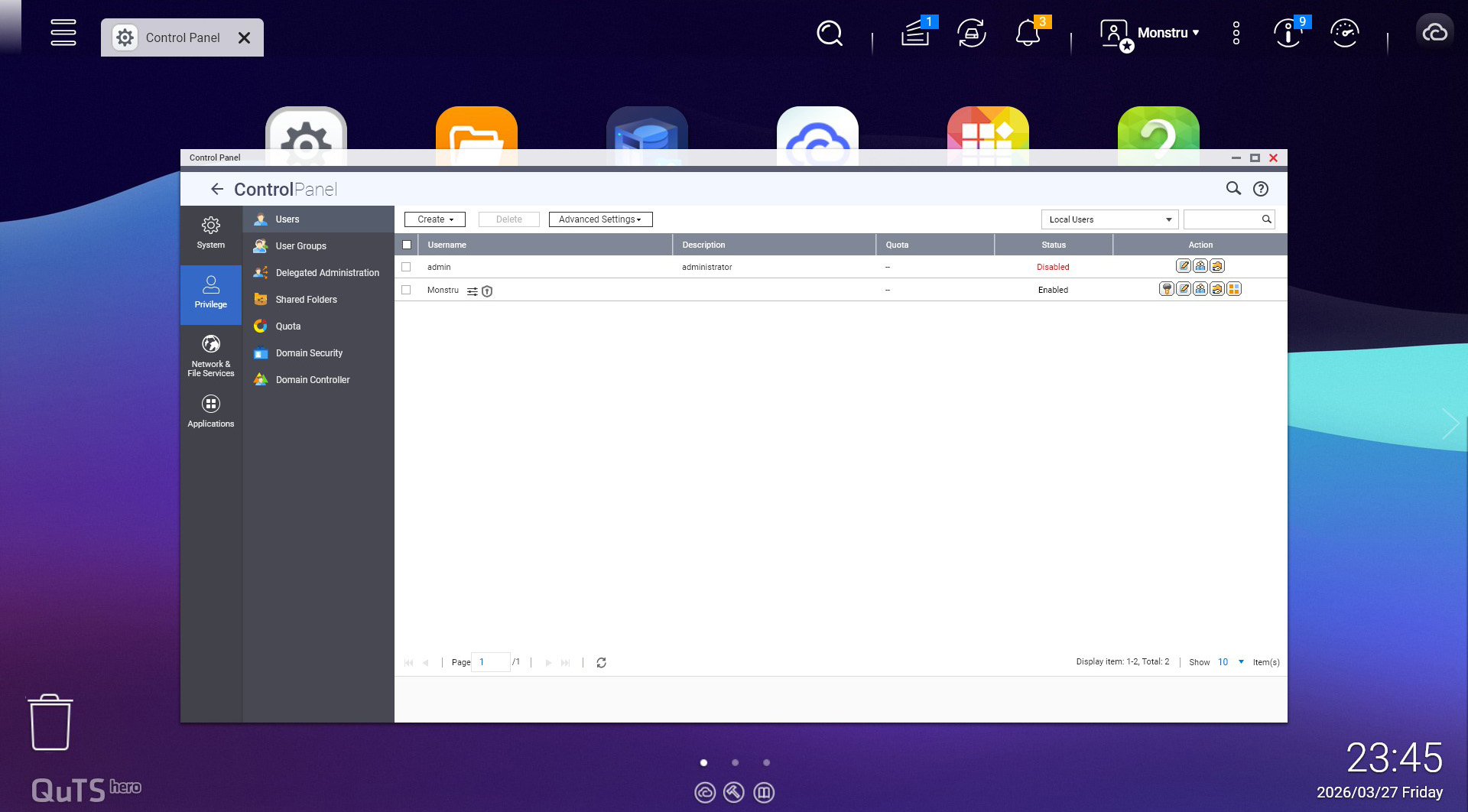Click the change password key icon for Monstru
This screenshot has height=812, width=1468.
click(1166, 289)
